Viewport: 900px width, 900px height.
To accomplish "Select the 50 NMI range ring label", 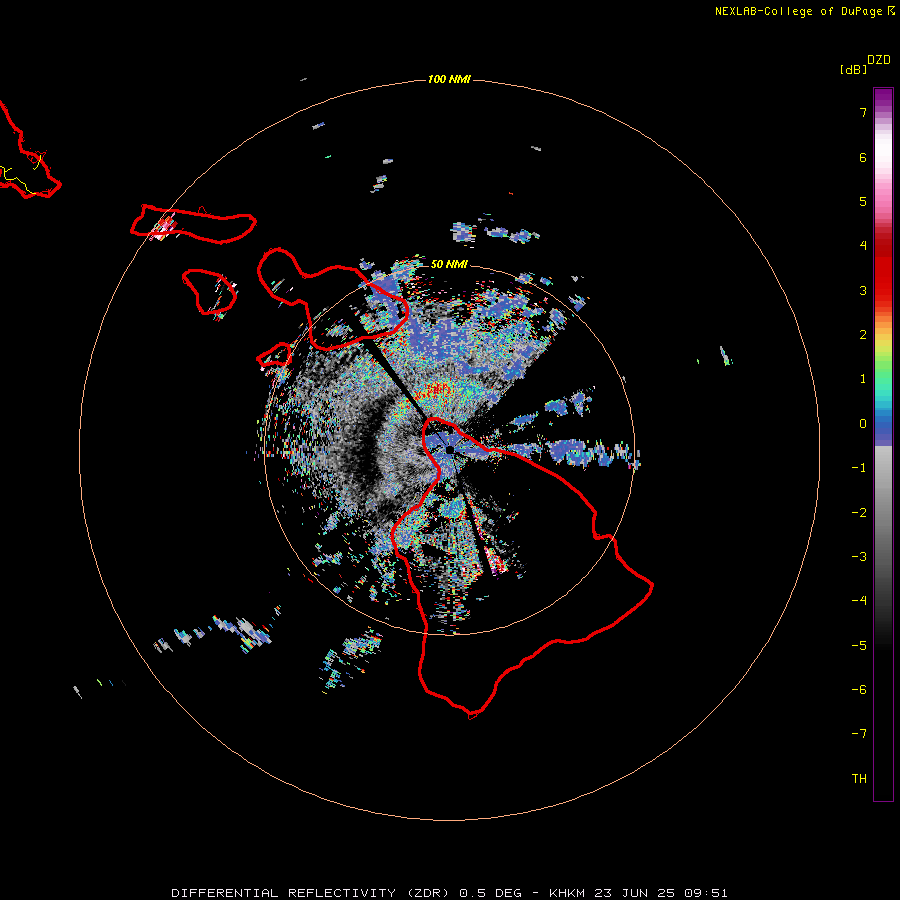I will [449, 264].
